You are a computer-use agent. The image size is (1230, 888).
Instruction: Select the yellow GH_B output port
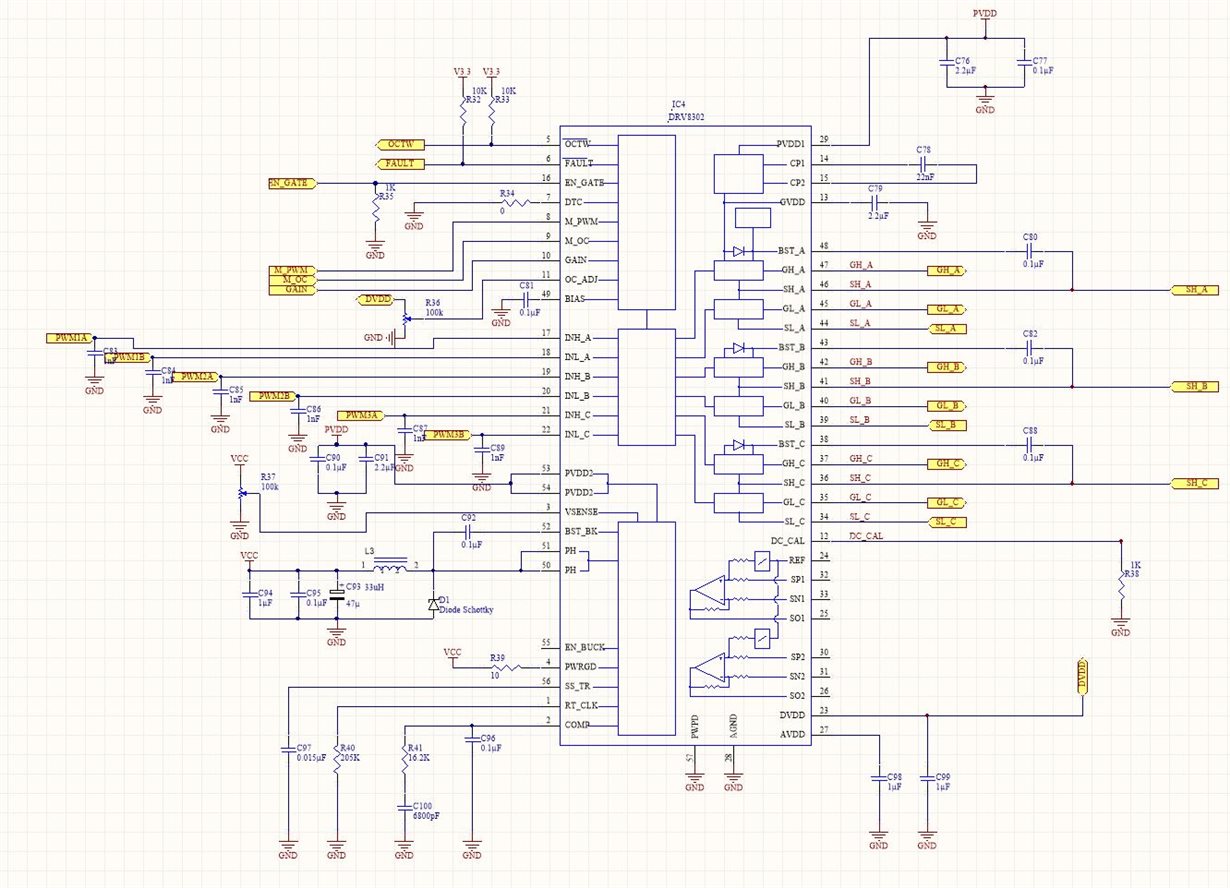[x=946, y=367]
